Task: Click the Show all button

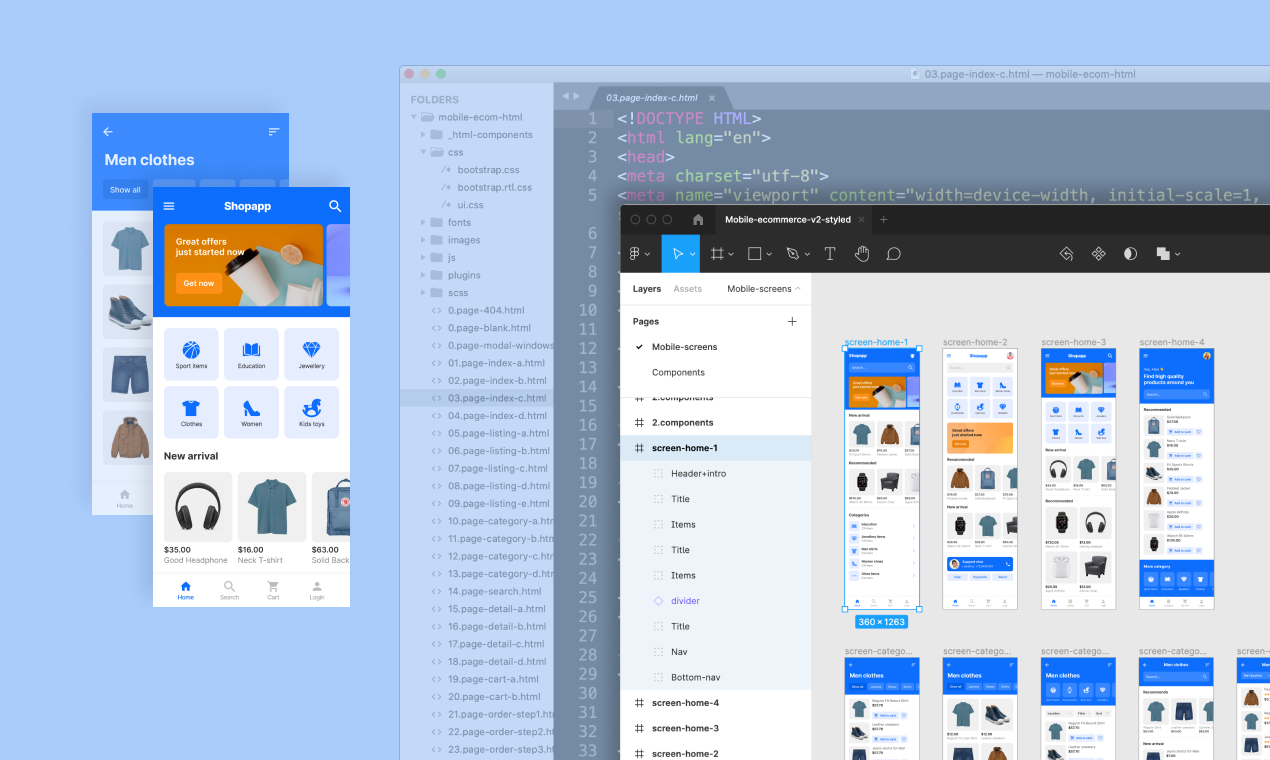Action: coord(125,189)
